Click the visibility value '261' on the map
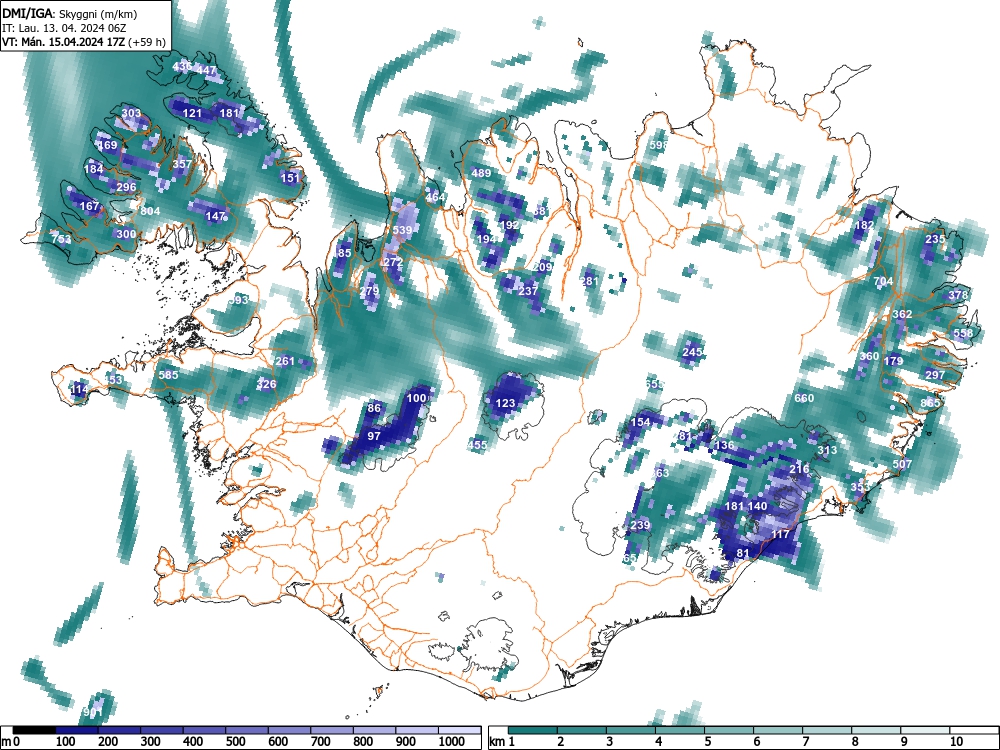 pos(284,361)
